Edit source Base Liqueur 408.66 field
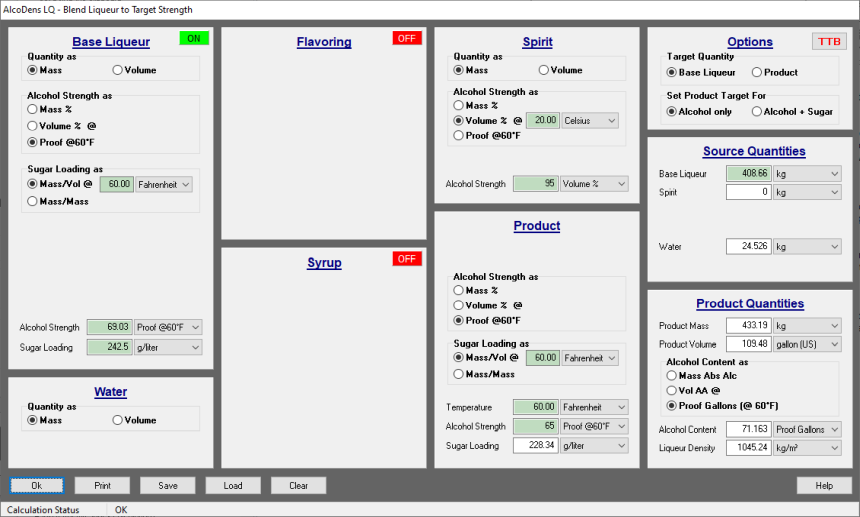This screenshot has height=517, width=860. [749, 174]
